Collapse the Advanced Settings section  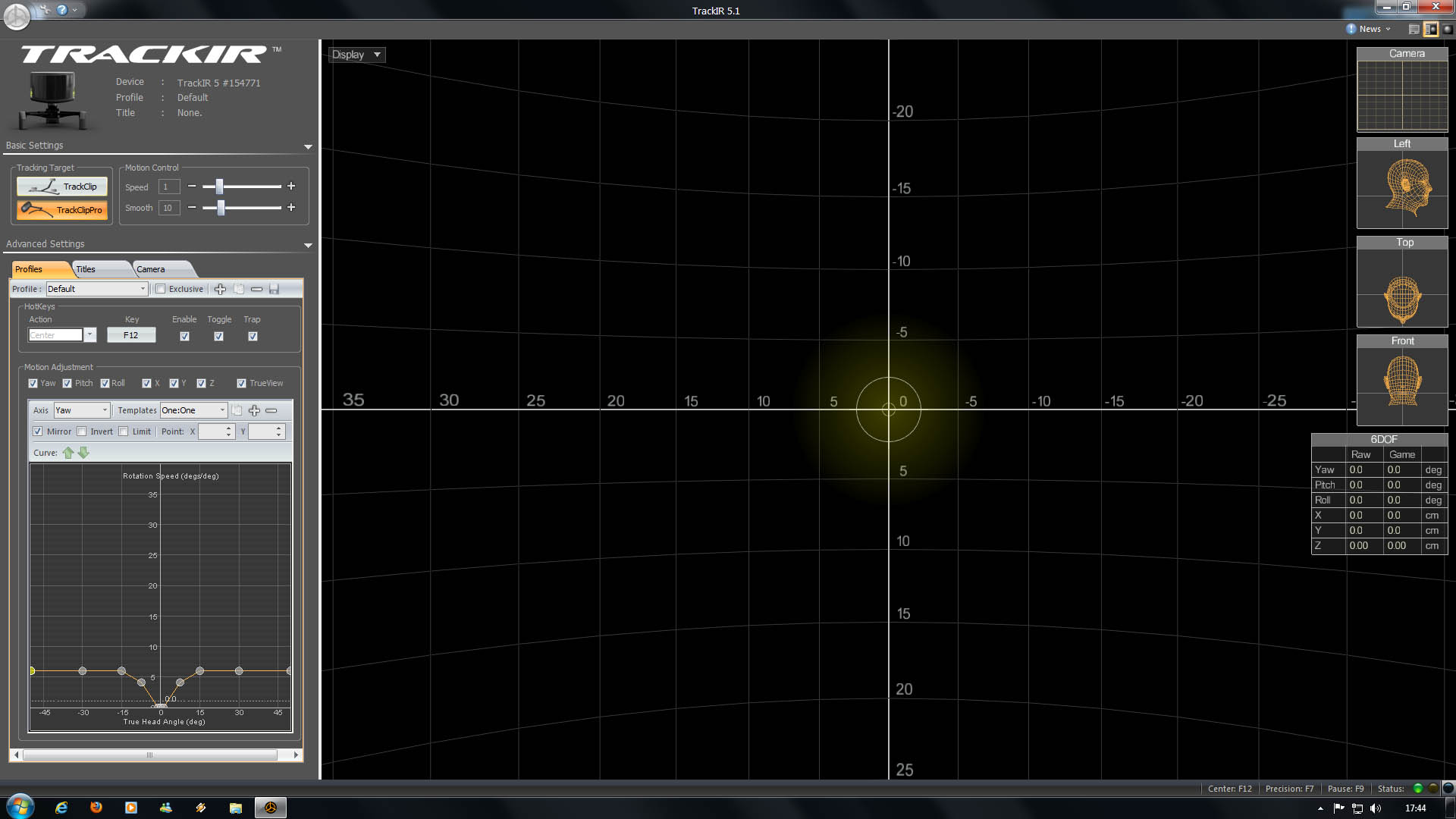[x=308, y=245]
